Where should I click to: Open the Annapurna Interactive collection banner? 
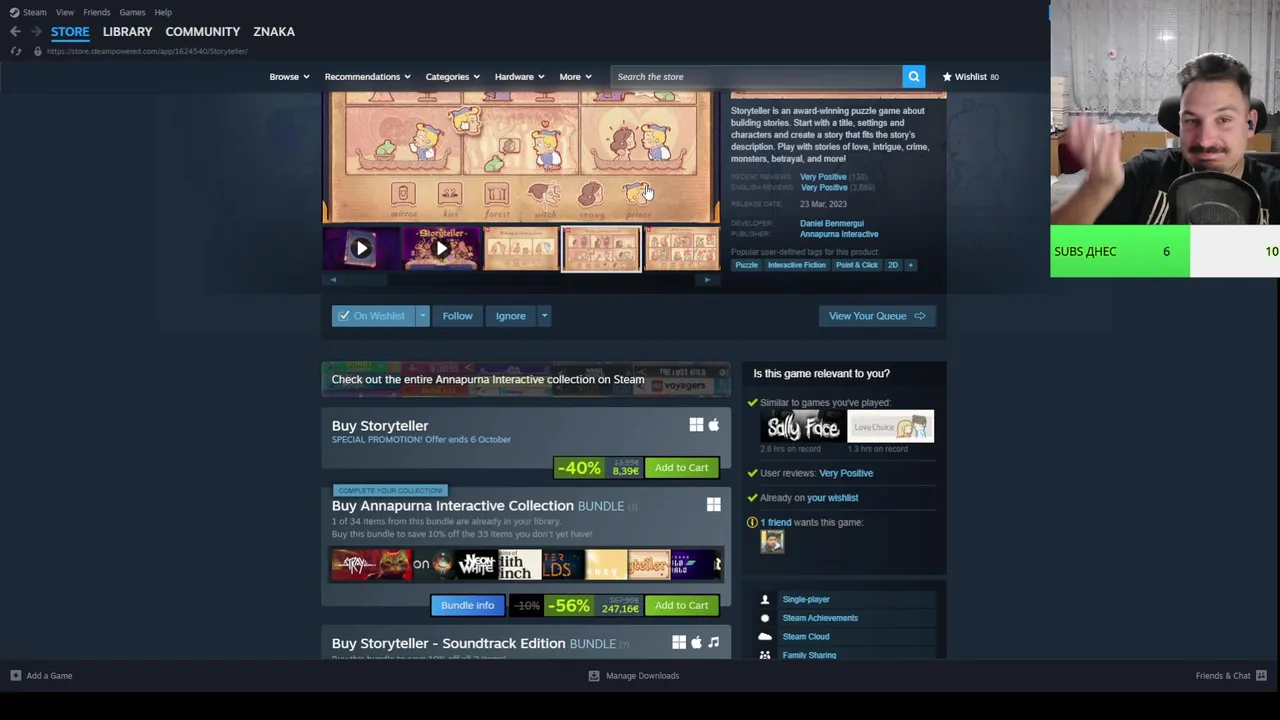[526, 379]
